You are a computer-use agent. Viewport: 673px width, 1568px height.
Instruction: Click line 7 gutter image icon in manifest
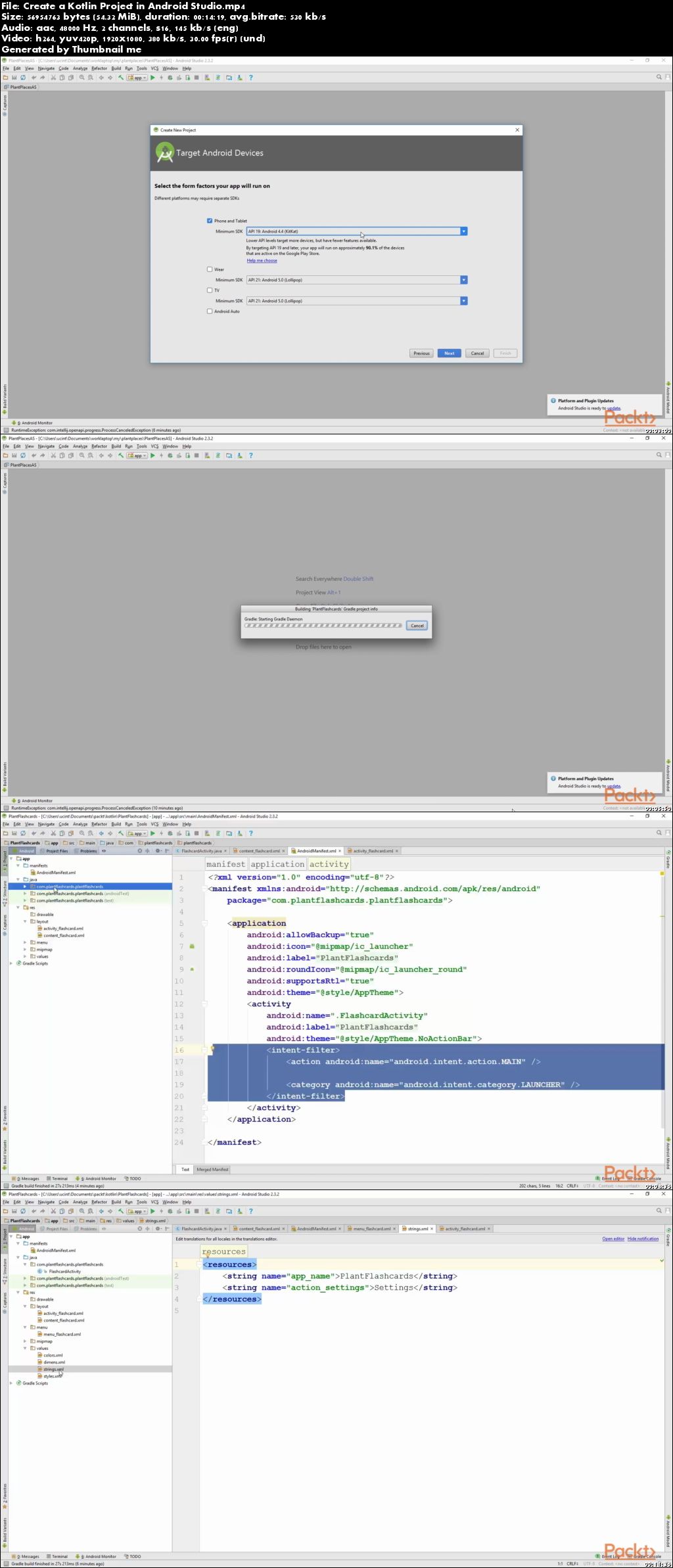click(x=192, y=946)
